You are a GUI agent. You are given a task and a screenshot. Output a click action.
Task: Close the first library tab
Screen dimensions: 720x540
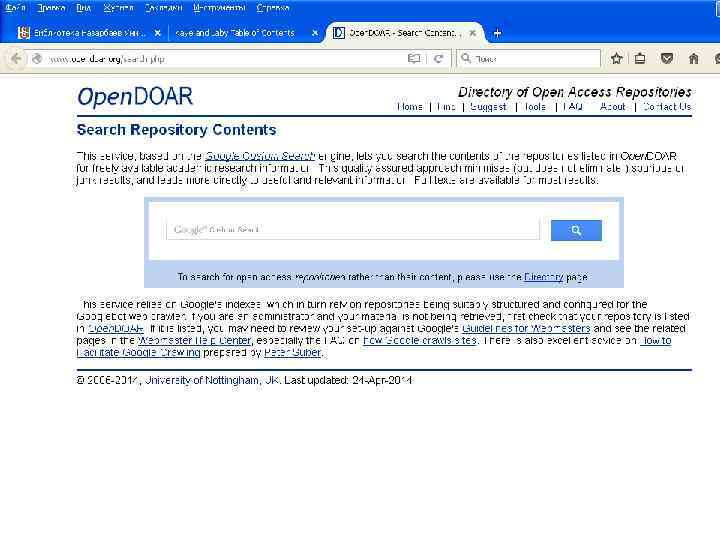158,33
